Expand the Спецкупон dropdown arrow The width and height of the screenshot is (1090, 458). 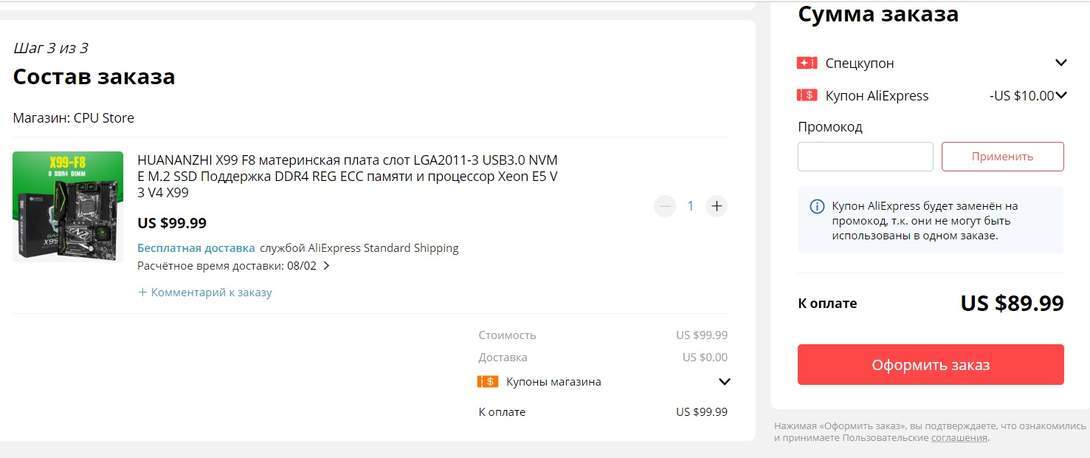coord(1061,63)
